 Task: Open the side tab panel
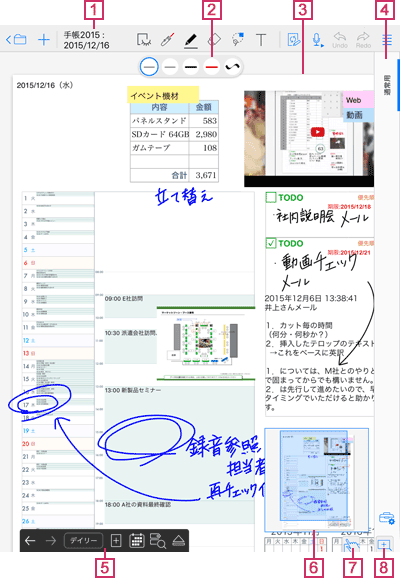point(387,85)
